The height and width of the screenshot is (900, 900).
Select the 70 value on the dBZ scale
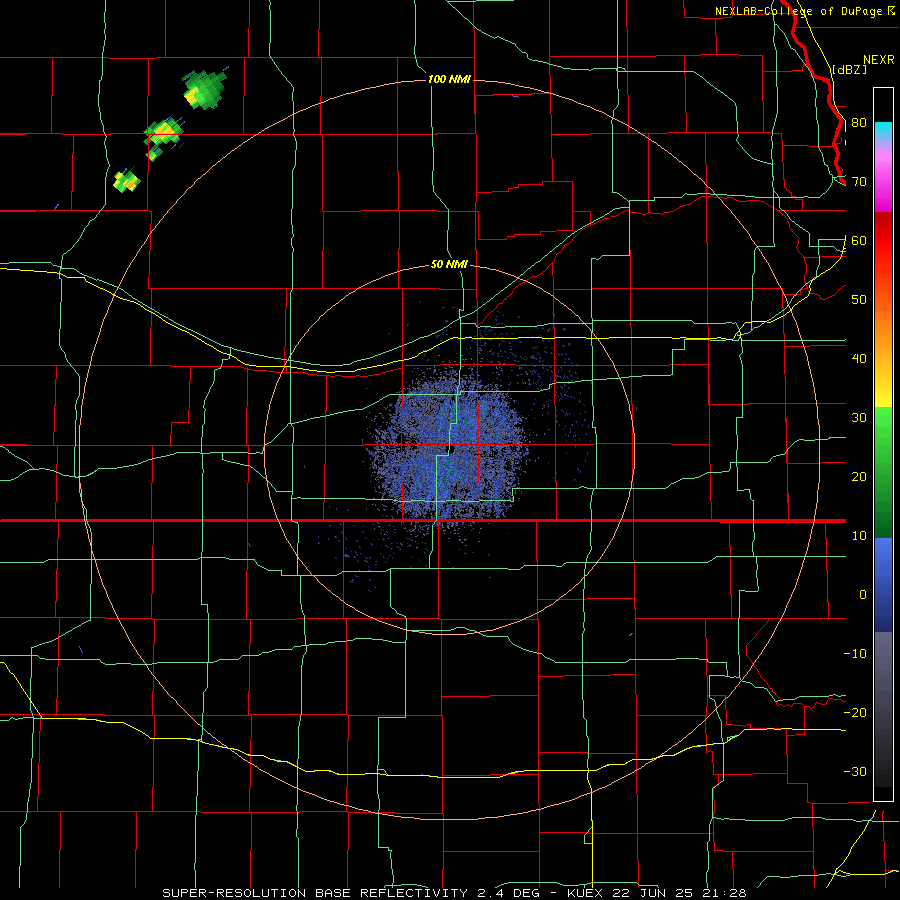coord(859,182)
